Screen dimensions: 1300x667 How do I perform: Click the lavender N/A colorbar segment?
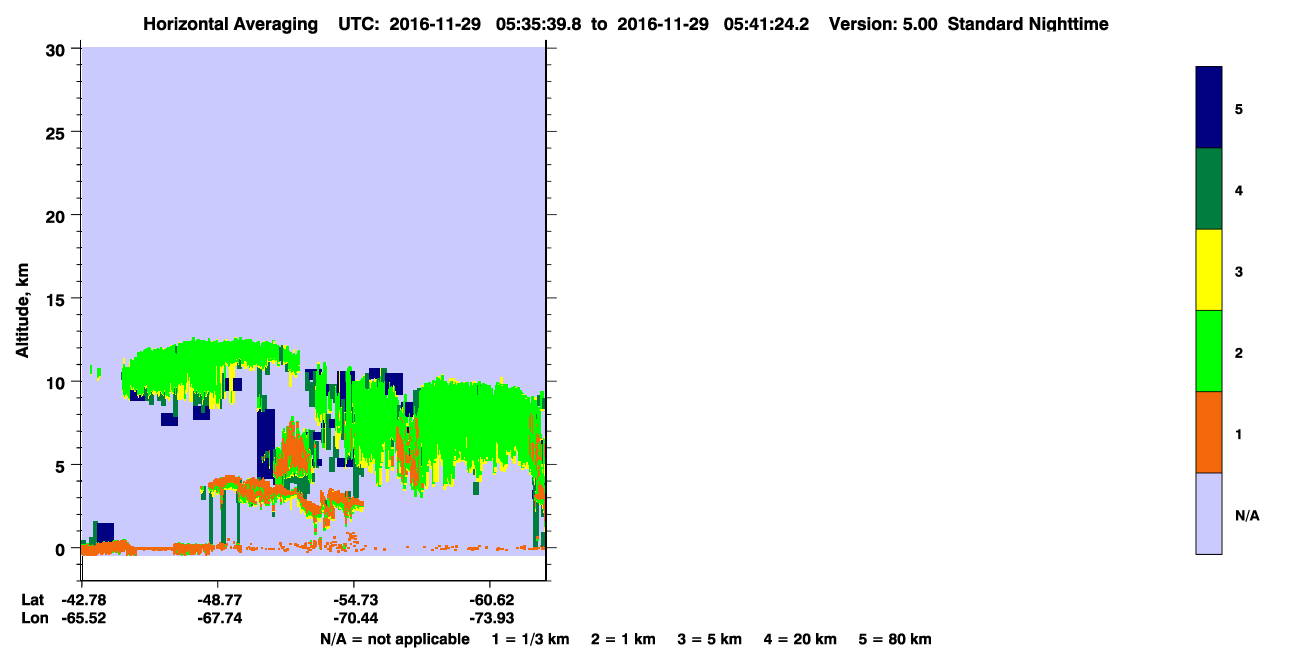tap(1209, 513)
